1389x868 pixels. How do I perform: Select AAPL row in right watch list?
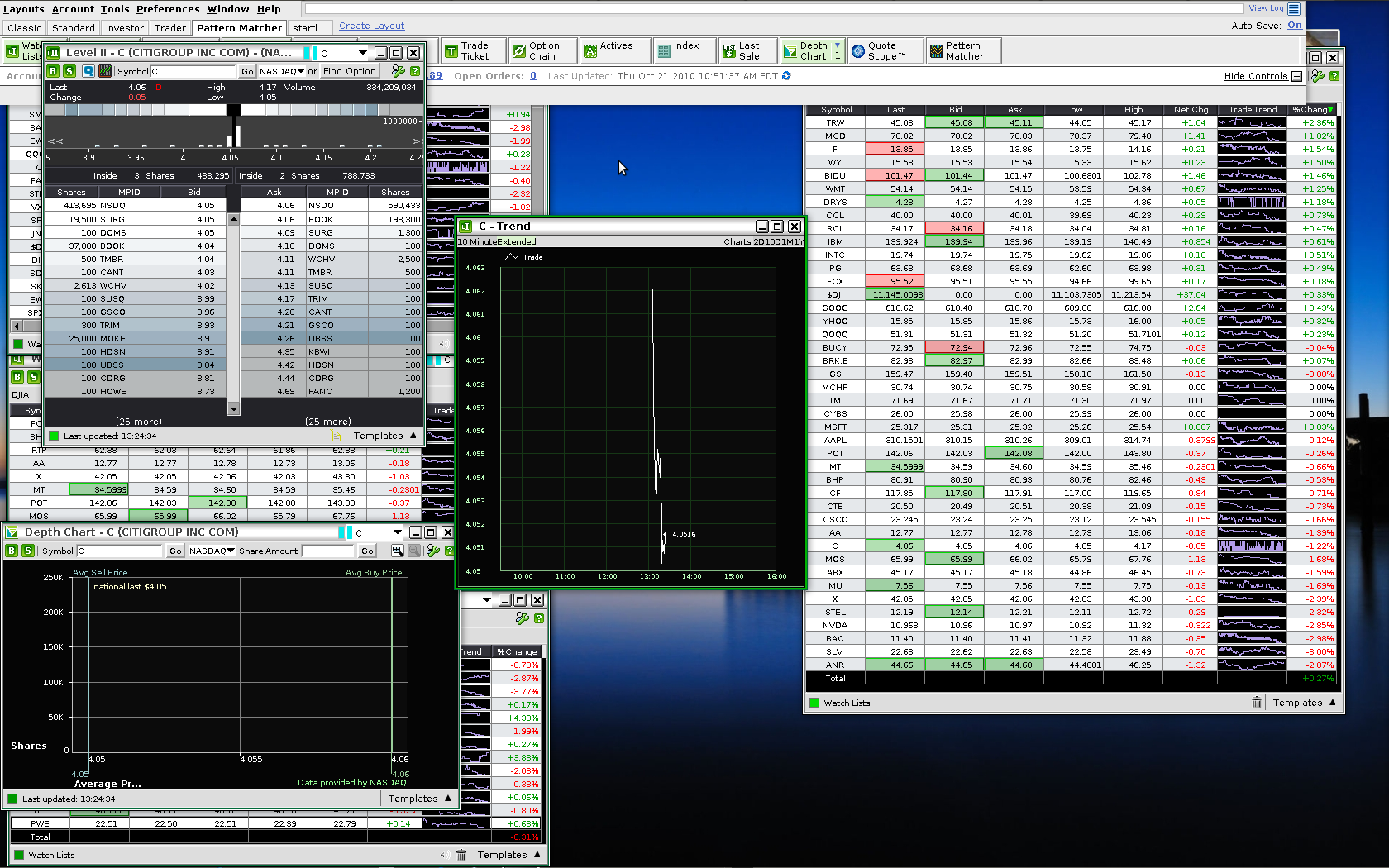point(1071,440)
